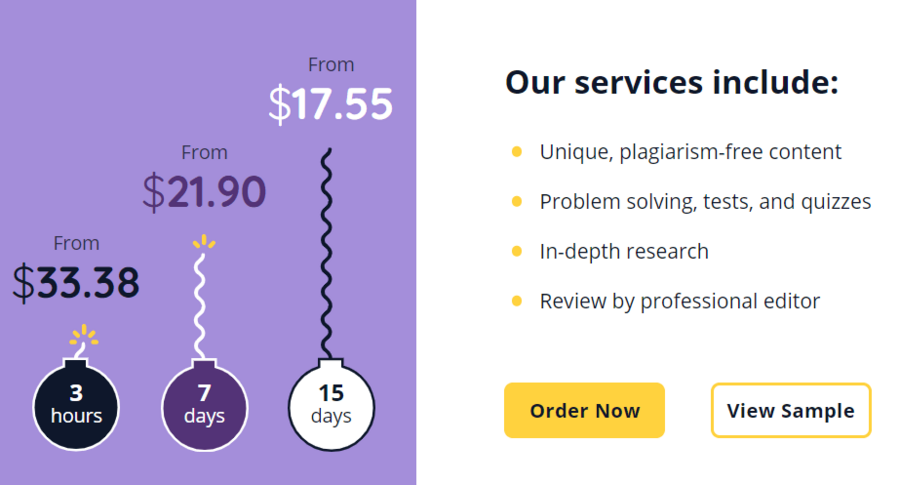Choose the 15 days bomb icon
900x485 pixels.
pos(331,405)
